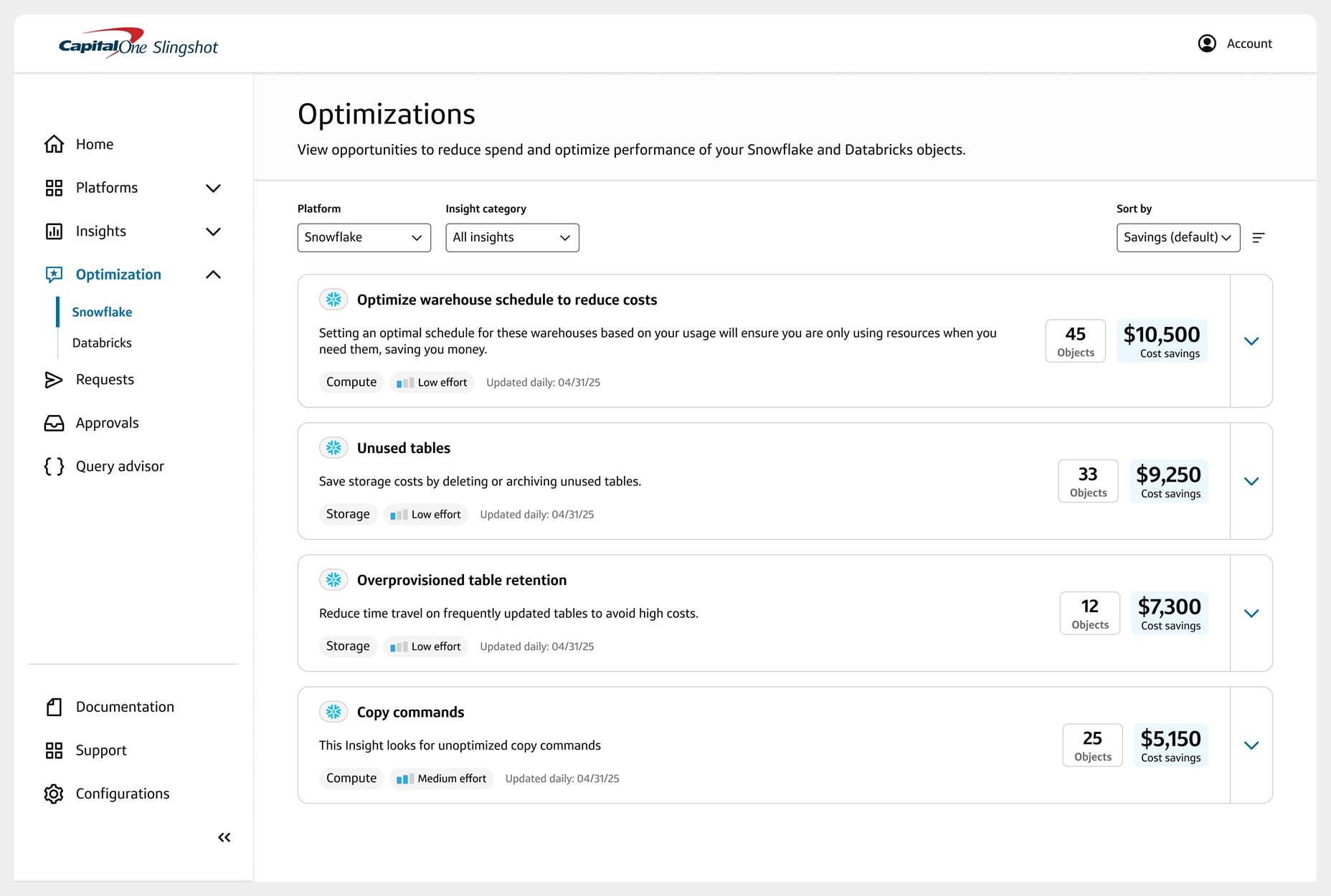Open the Platform dropdown
This screenshot has height=896, width=1331.
pyautogui.click(x=364, y=237)
